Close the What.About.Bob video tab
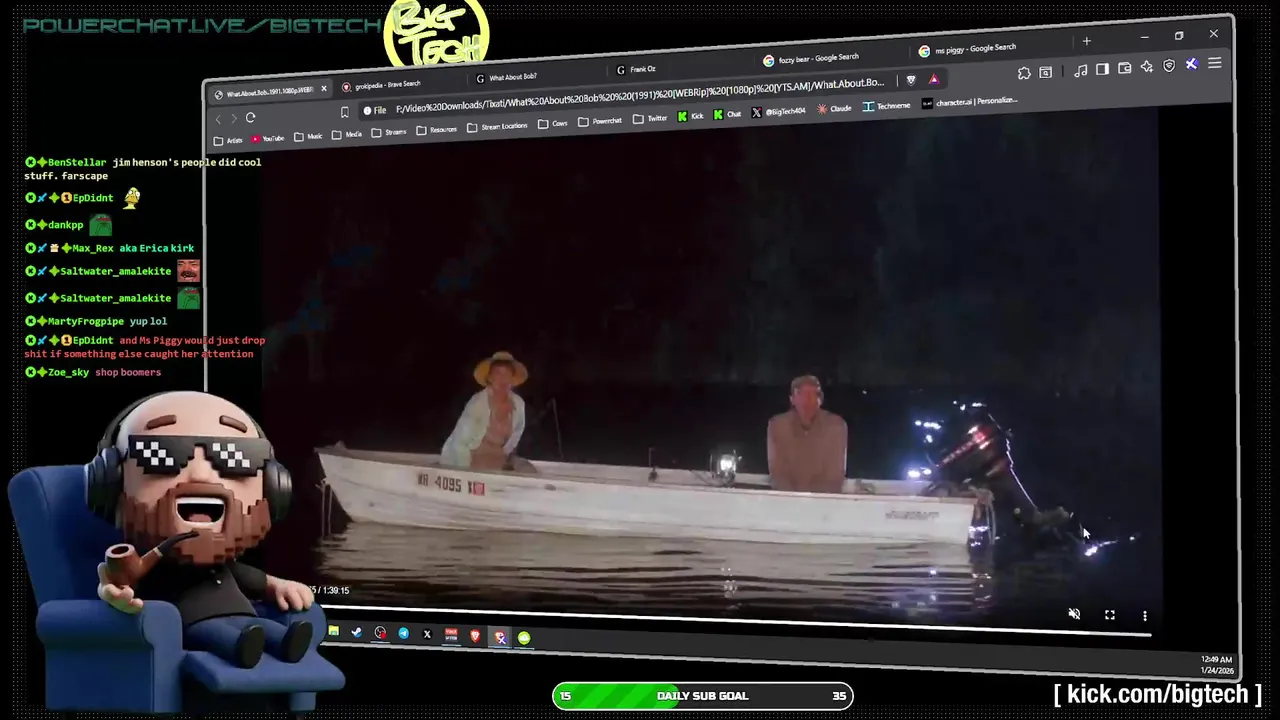The height and width of the screenshot is (720, 1280). pyautogui.click(x=324, y=89)
